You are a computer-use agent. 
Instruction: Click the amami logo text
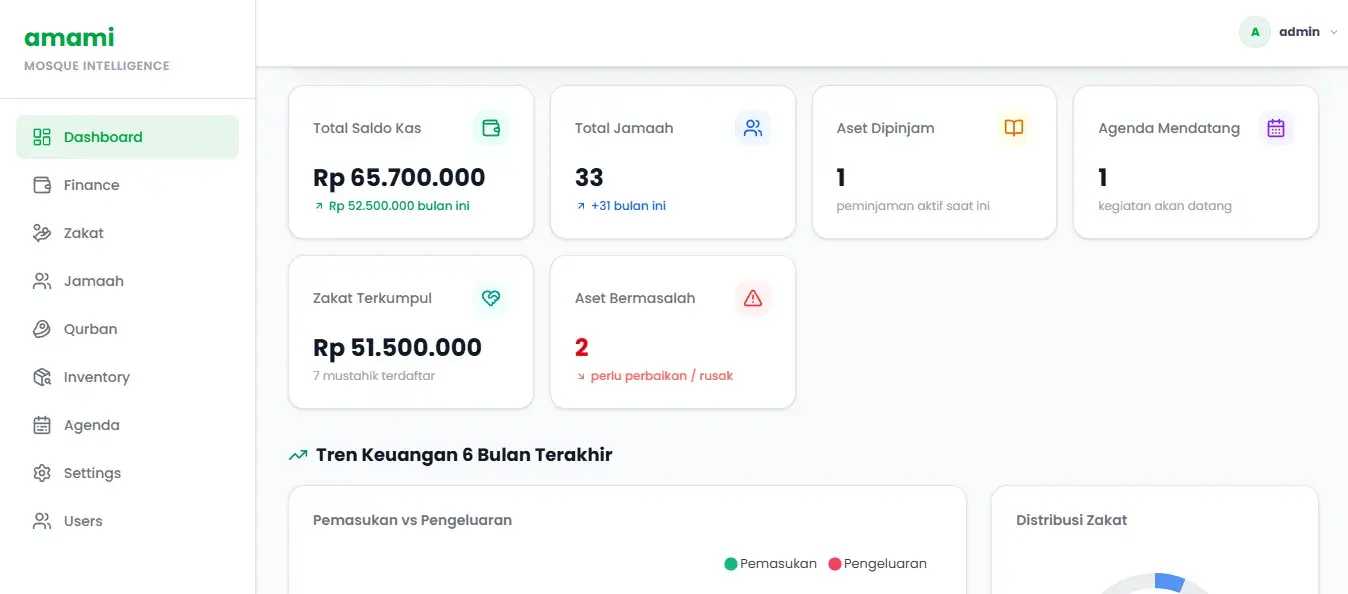click(x=69, y=37)
